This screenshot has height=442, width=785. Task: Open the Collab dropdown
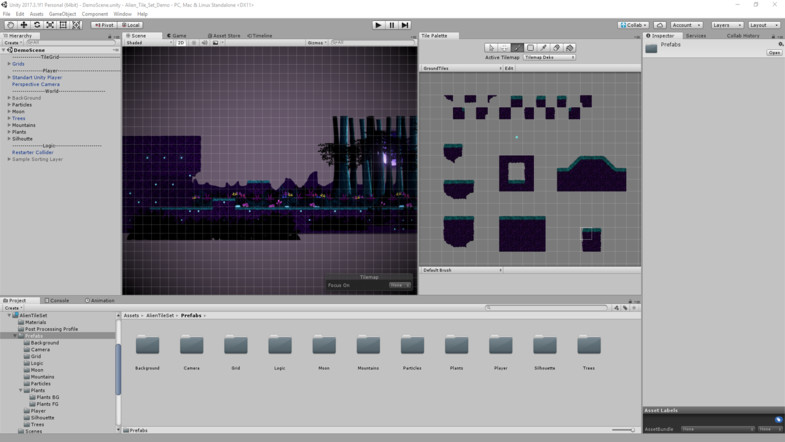(x=633, y=25)
